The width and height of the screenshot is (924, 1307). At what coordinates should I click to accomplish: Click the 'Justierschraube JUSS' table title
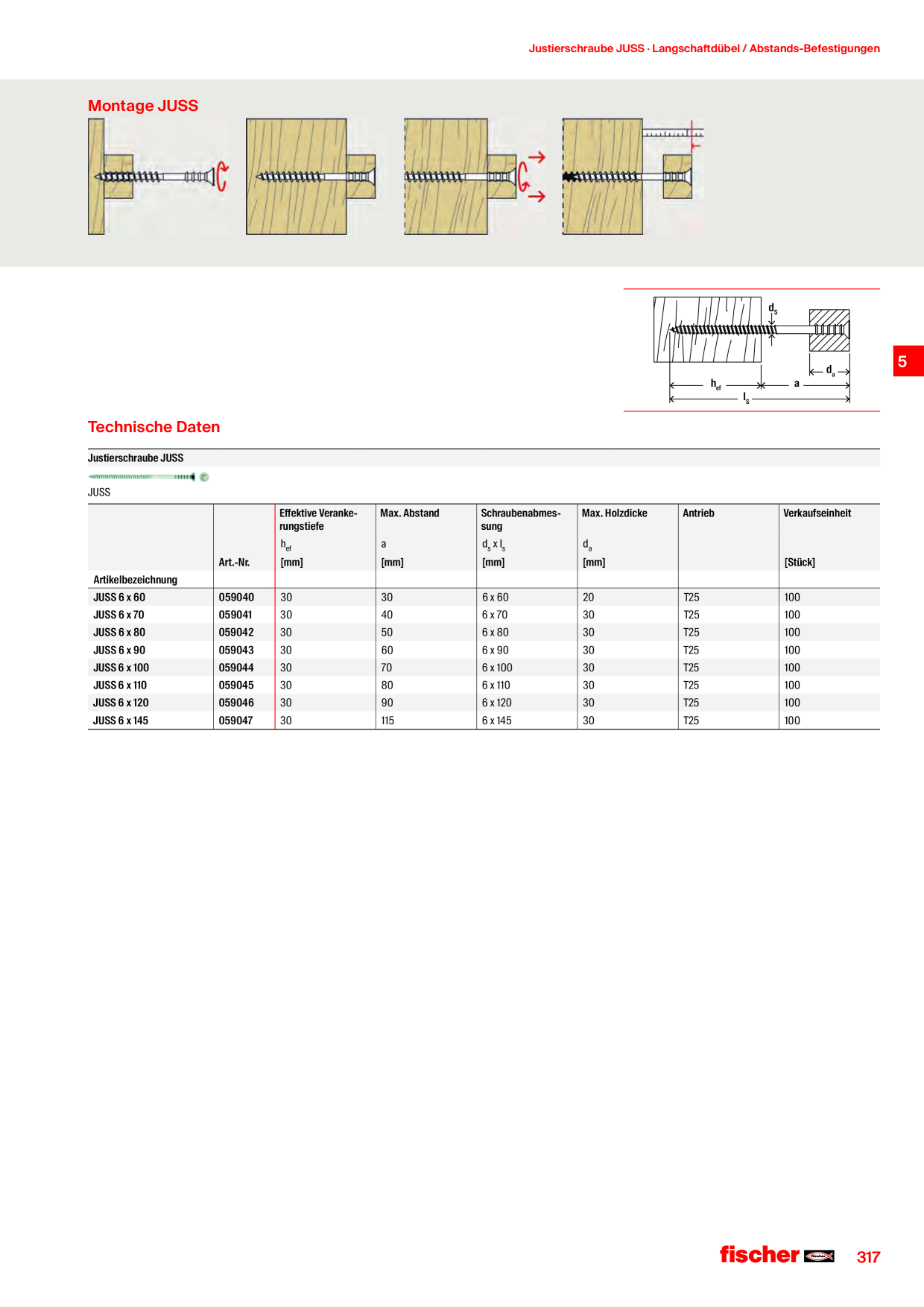pyautogui.click(x=136, y=458)
